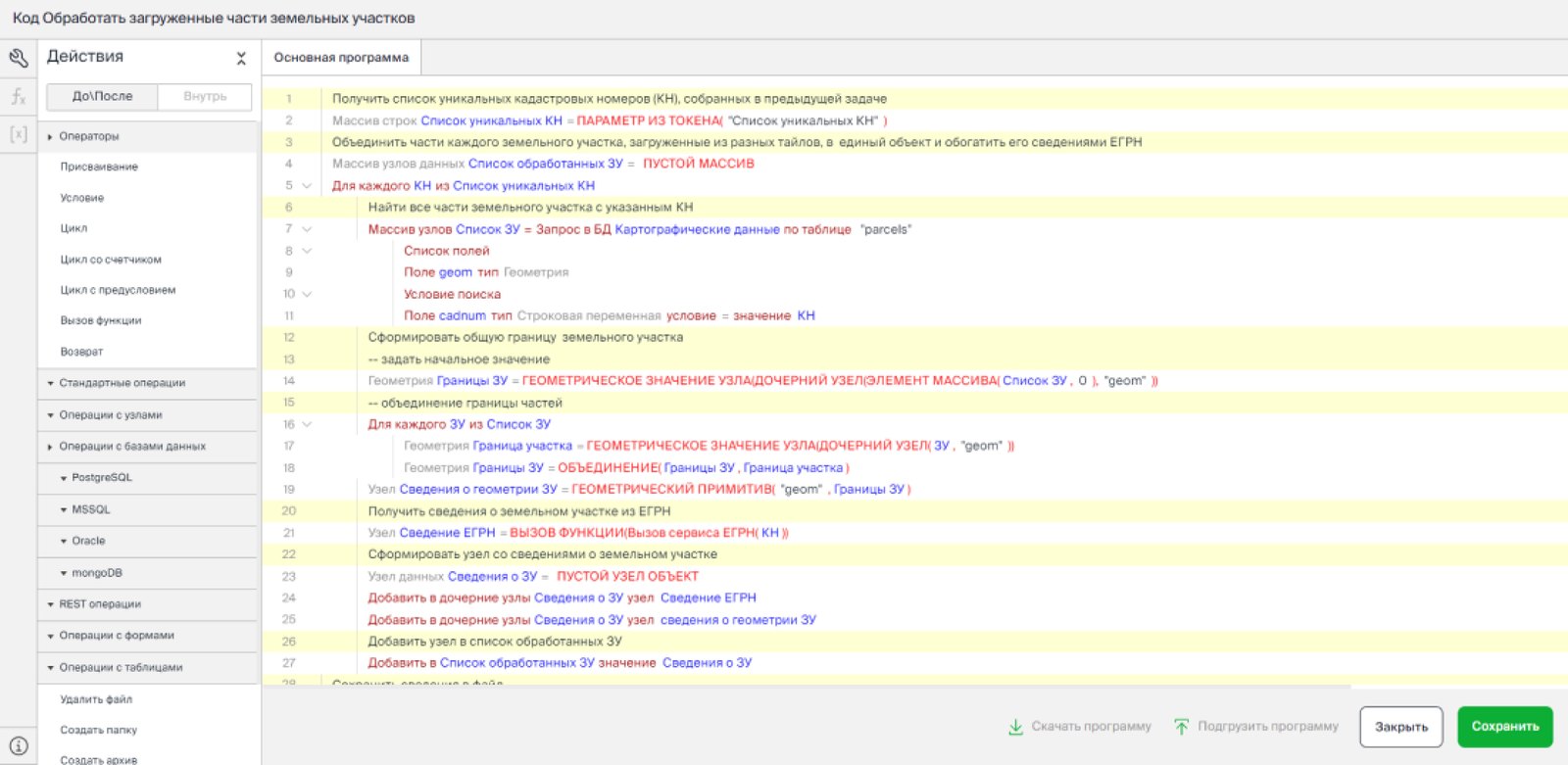1568x765 pixels.
Task: Select the Цикл со счетчиком action
Action: tap(111, 260)
